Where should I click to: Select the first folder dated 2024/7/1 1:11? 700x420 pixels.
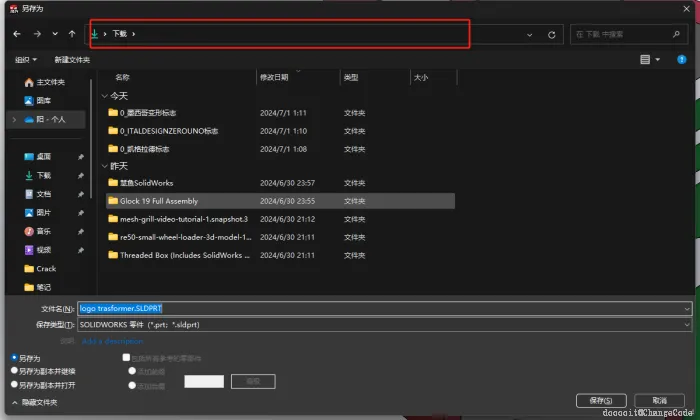point(280,113)
